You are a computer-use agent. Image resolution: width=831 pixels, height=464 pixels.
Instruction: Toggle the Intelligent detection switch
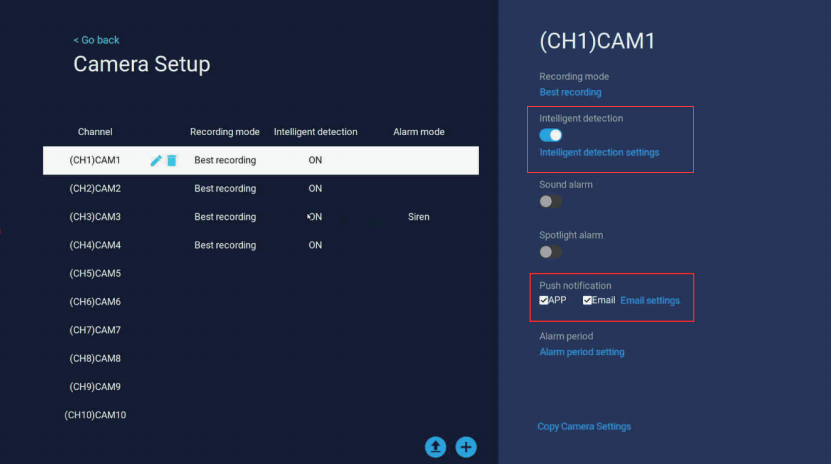tap(550, 135)
